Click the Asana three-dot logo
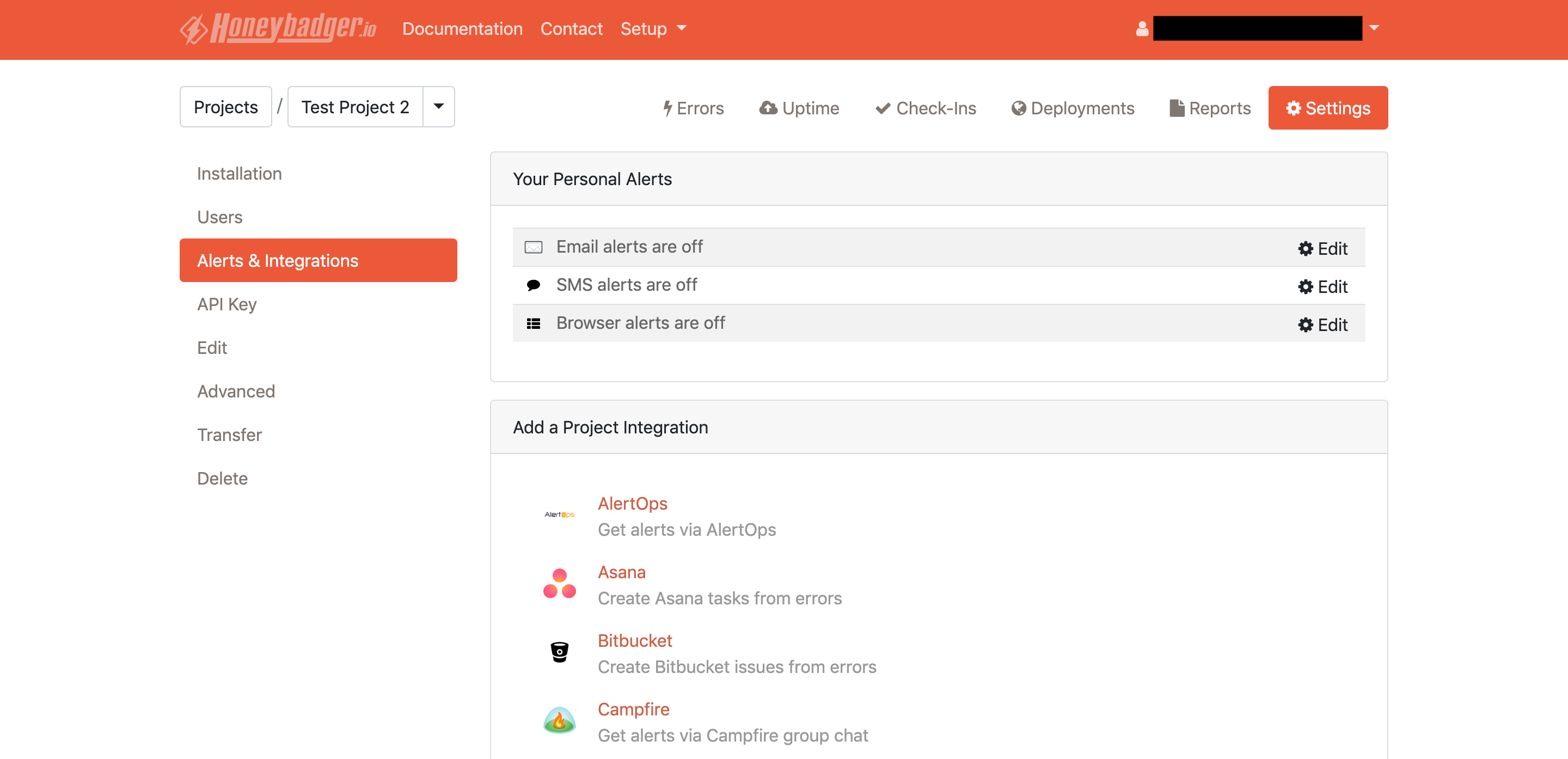Viewport: 1568px width, 759px height. [x=559, y=584]
